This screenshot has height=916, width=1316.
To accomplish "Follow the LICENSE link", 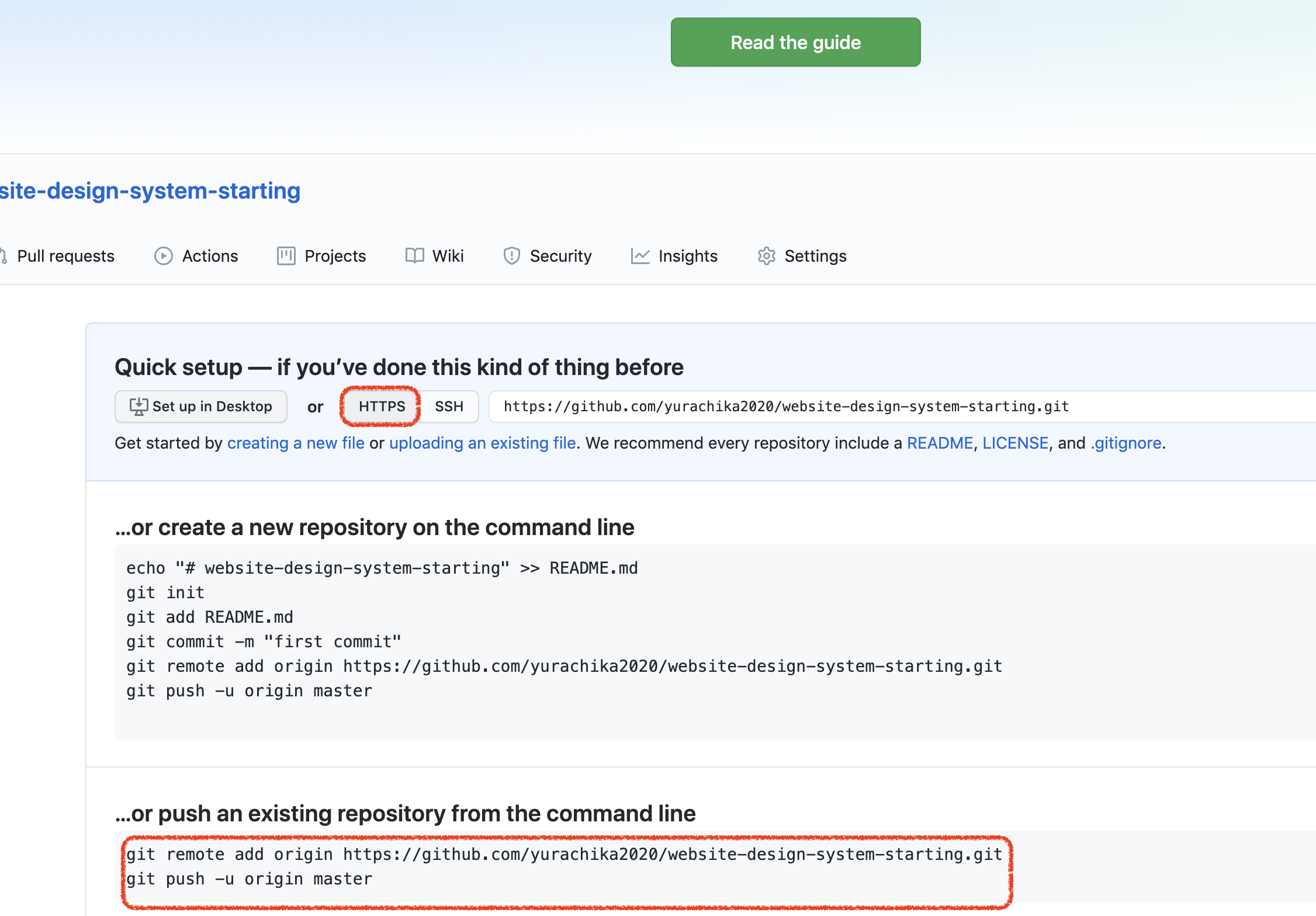I will 1015,443.
